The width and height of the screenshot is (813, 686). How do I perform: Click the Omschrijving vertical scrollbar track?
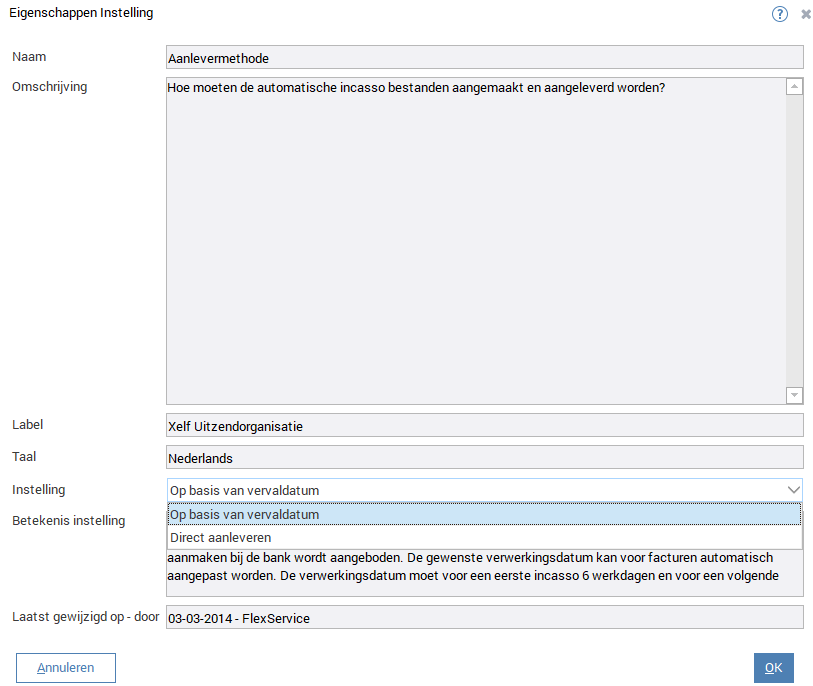tap(794, 240)
